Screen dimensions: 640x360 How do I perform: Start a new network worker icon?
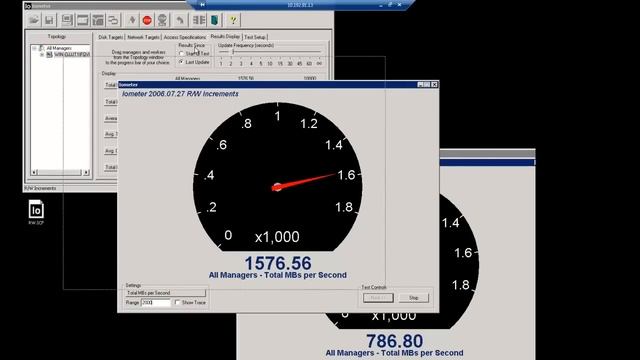pyautogui.click(x=98, y=20)
